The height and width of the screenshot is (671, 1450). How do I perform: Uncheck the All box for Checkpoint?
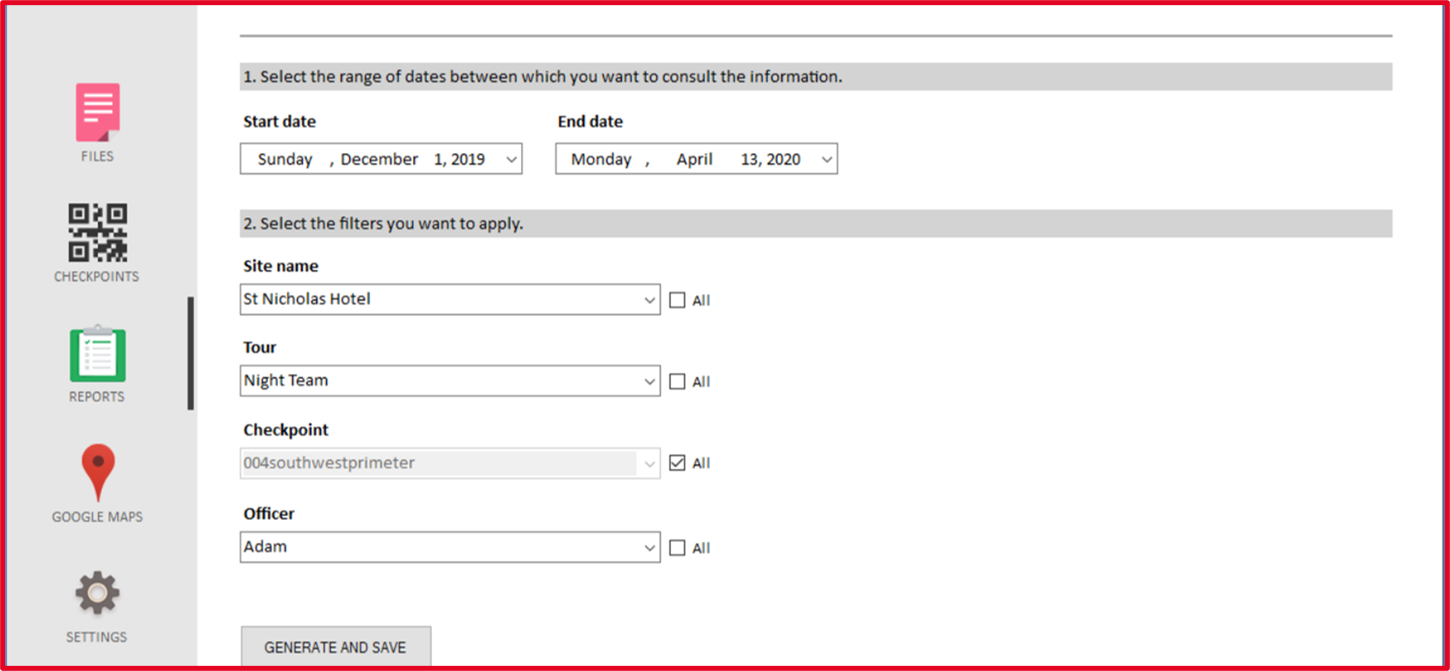677,463
